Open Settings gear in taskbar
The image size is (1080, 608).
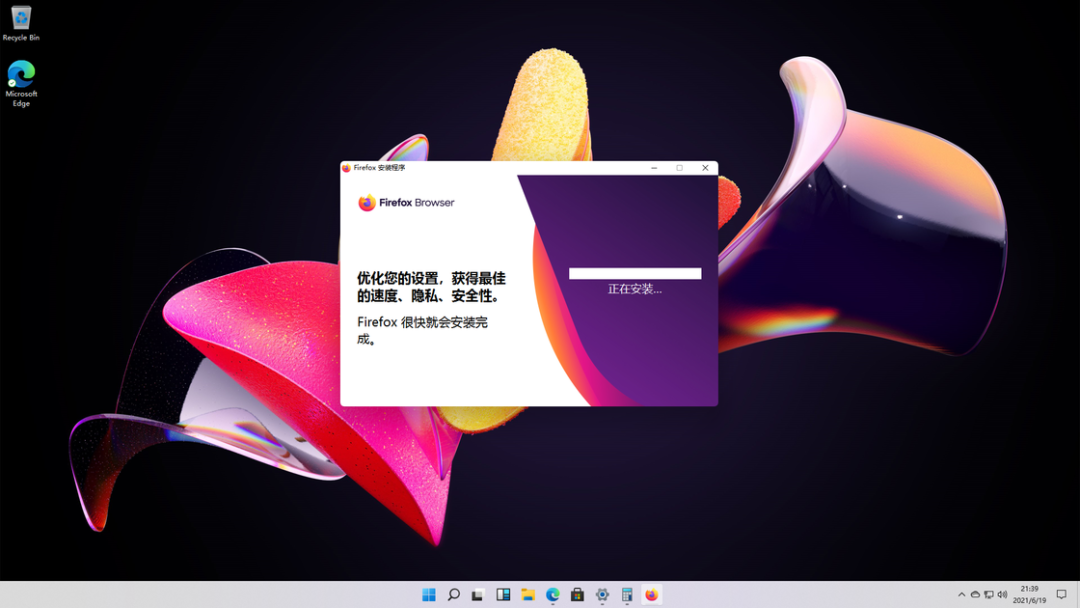pos(602,594)
